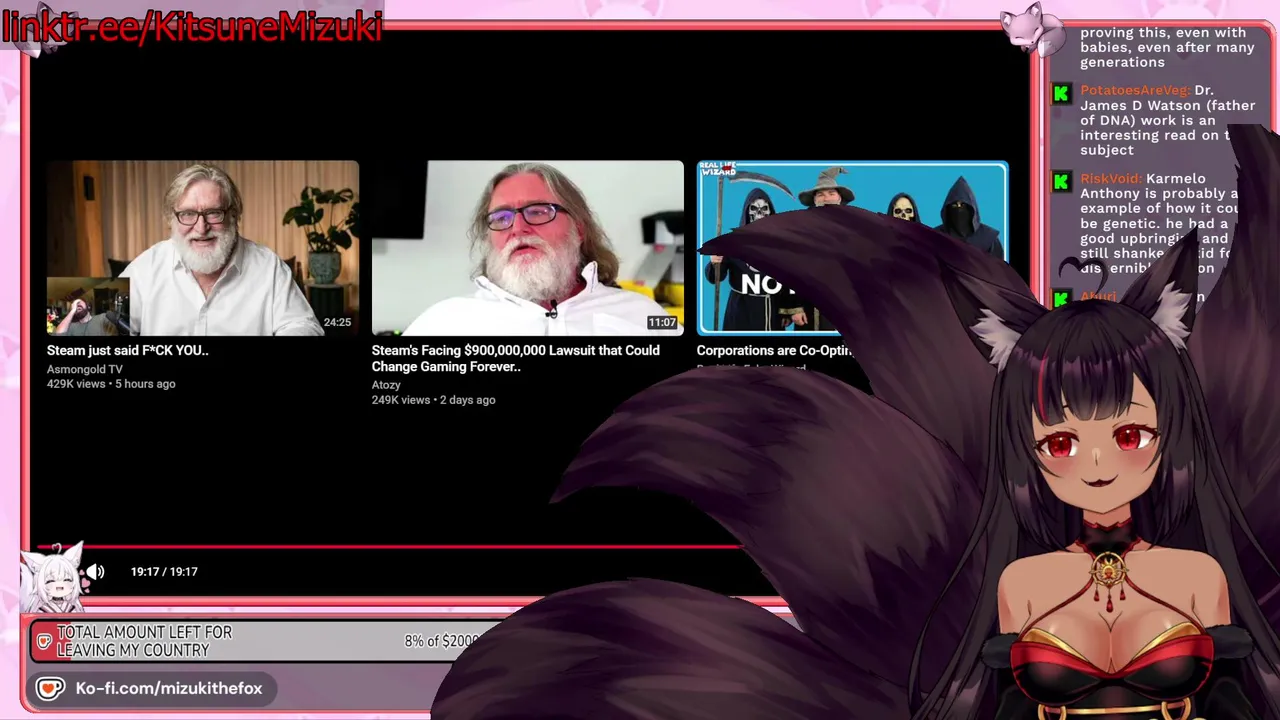
Task: Click the Ko-fi cup icon in banner
Action: click(x=50, y=689)
